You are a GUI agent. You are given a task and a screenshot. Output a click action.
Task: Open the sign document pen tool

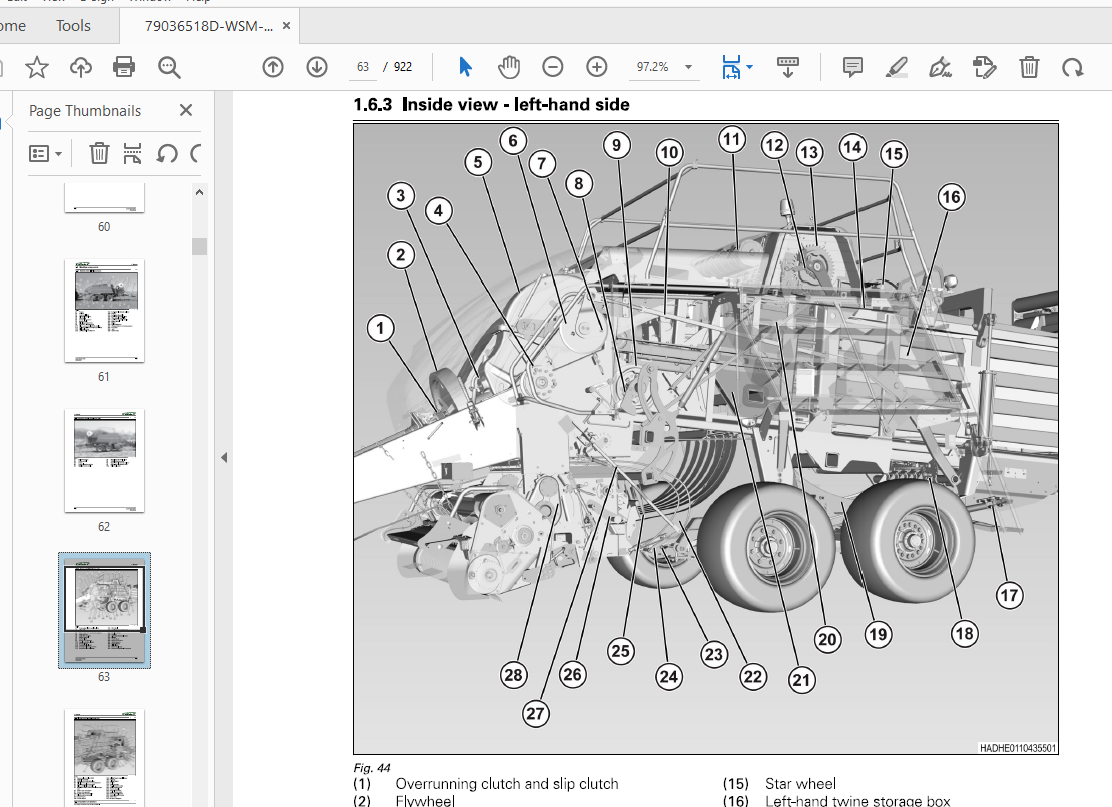(x=940, y=67)
